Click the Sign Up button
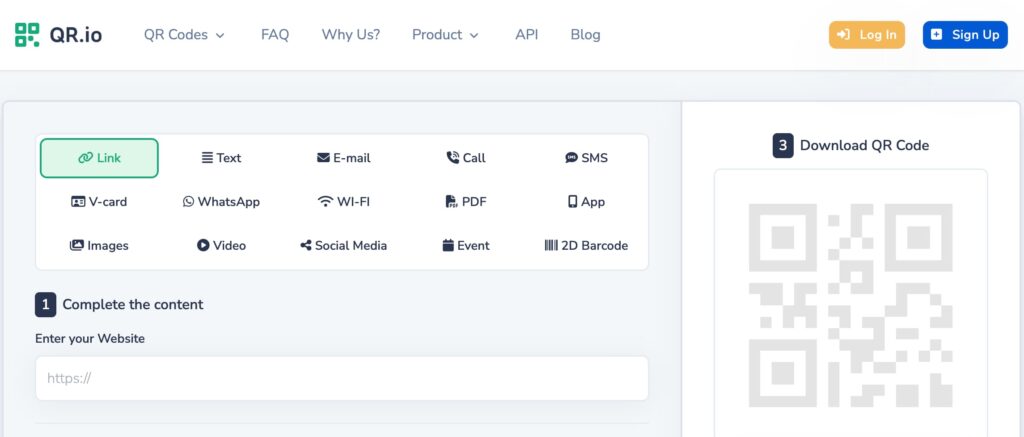Viewport: 1024px width, 437px height. 964,35
